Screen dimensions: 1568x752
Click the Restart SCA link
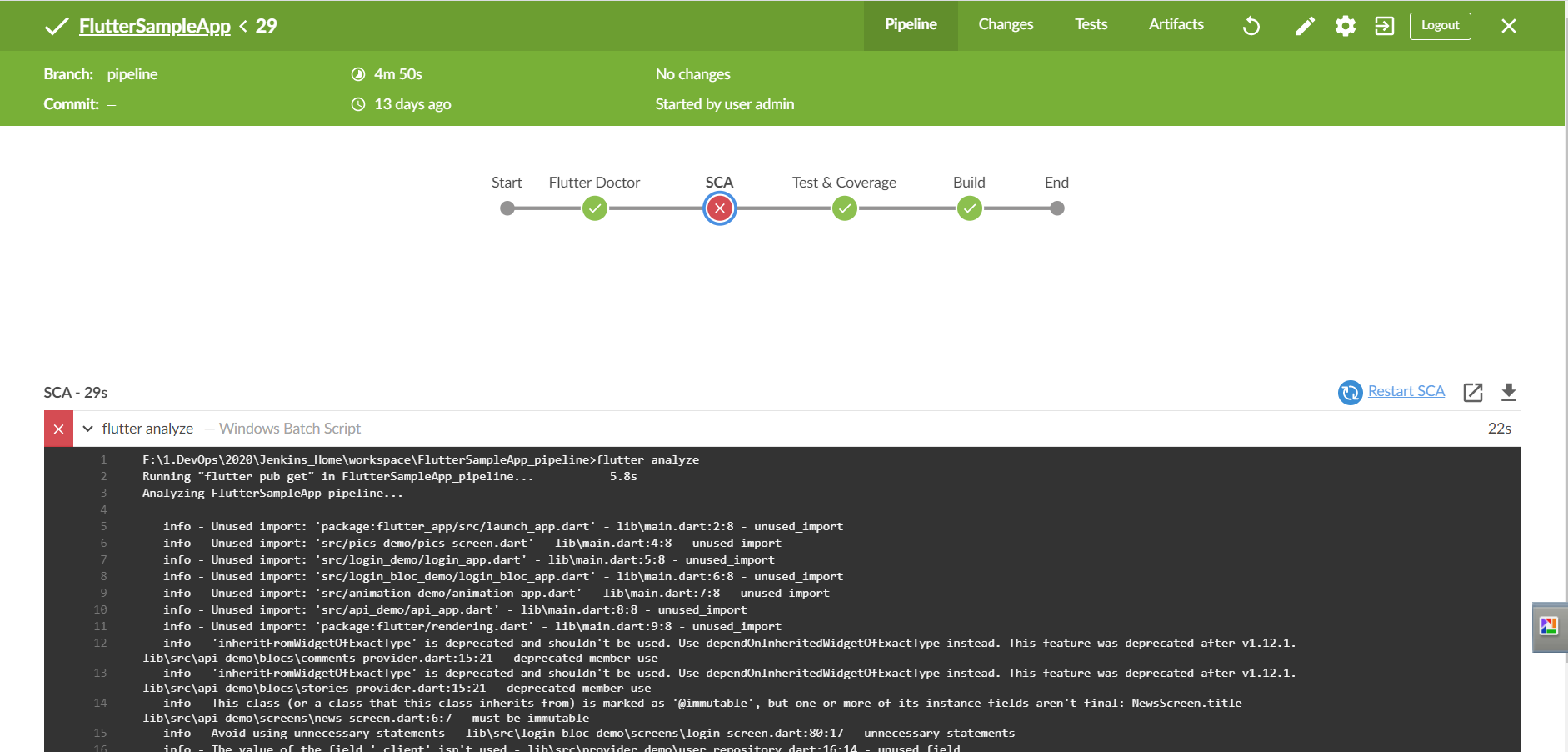pos(1406,391)
